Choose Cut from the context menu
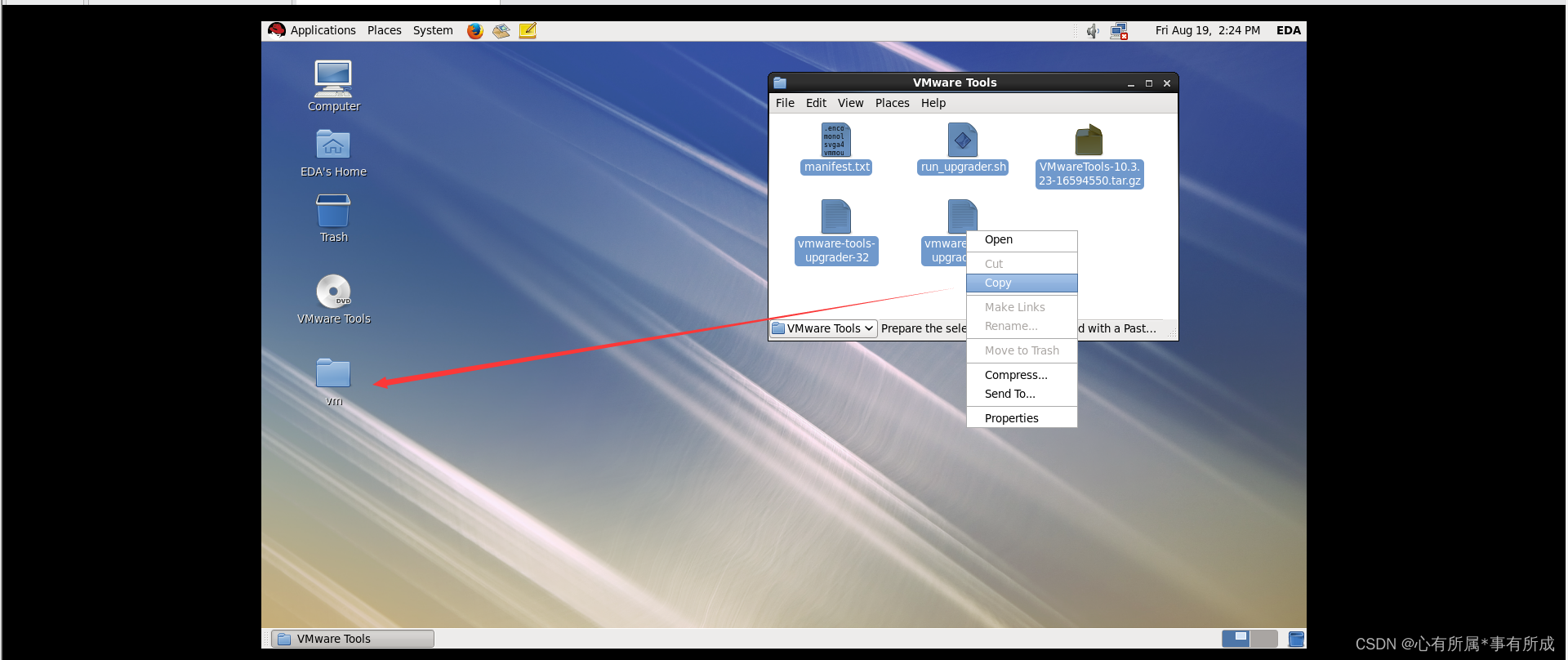This screenshot has height=660, width=1568. pyautogui.click(x=1022, y=264)
